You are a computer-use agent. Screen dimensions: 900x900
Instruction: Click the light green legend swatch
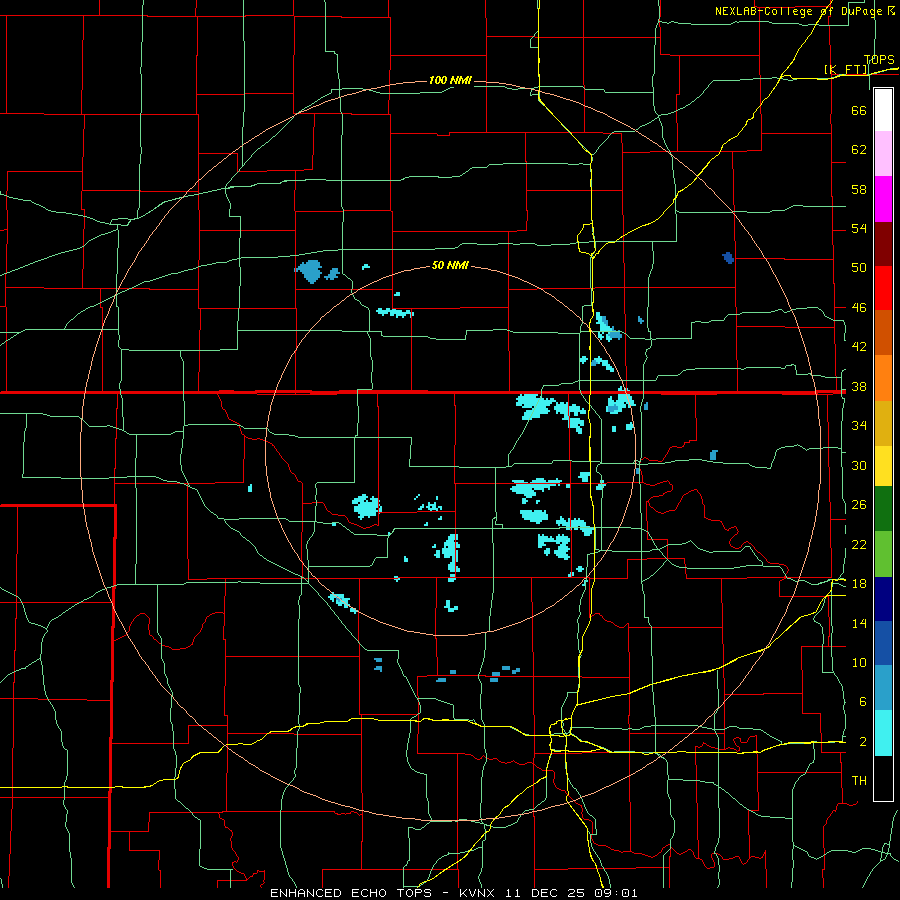883,554
